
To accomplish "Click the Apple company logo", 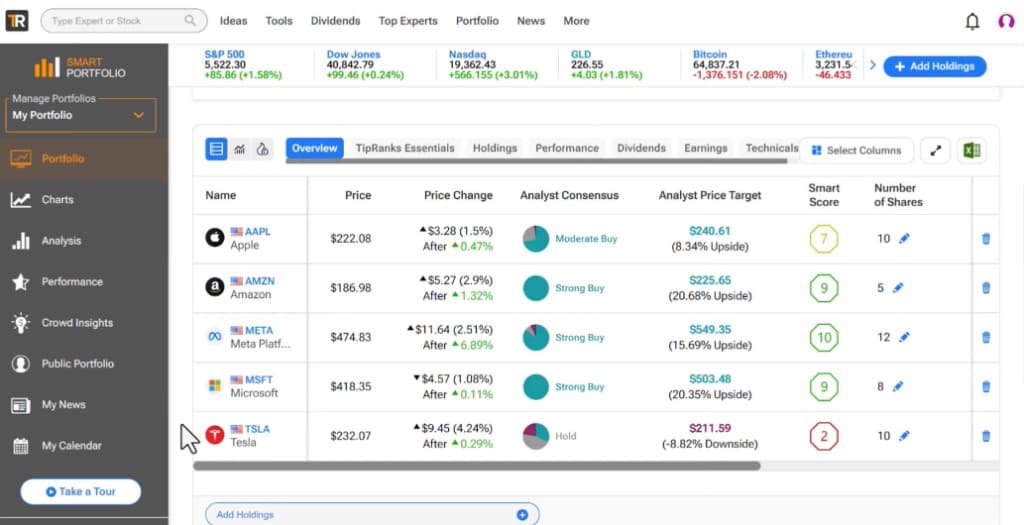I will pos(215,238).
